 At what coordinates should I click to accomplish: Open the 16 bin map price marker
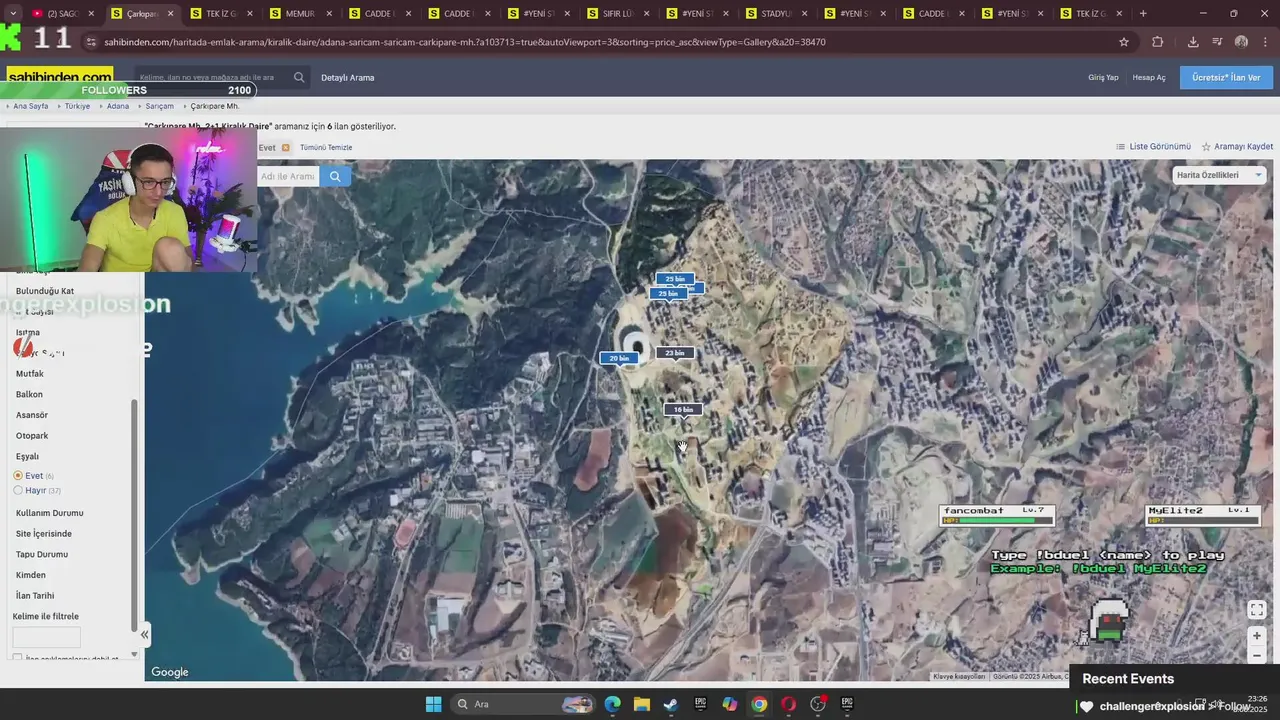[683, 410]
